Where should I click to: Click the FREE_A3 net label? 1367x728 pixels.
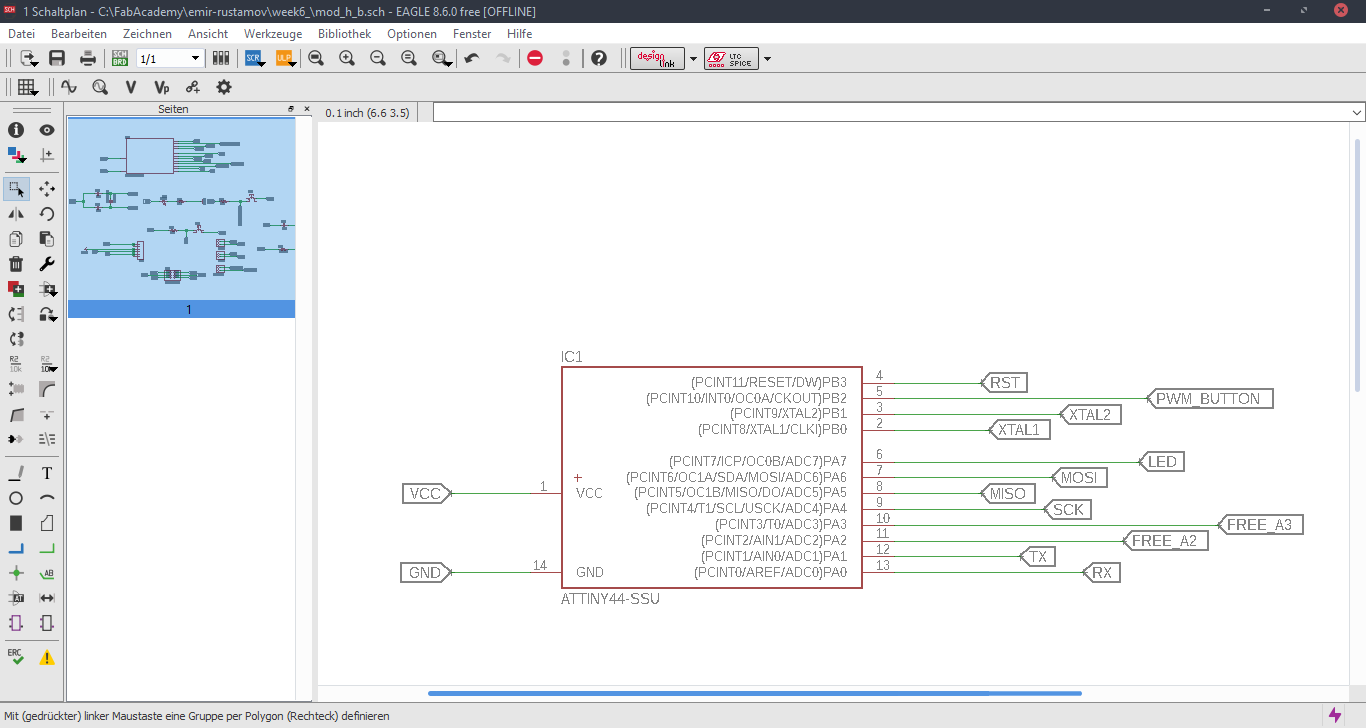point(1259,525)
